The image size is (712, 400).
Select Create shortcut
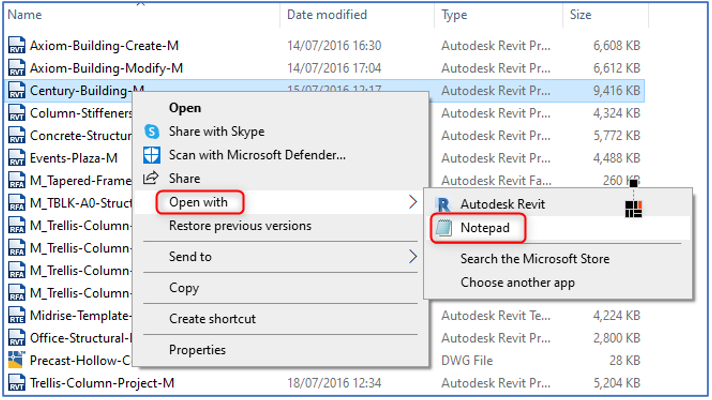[213, 319]
